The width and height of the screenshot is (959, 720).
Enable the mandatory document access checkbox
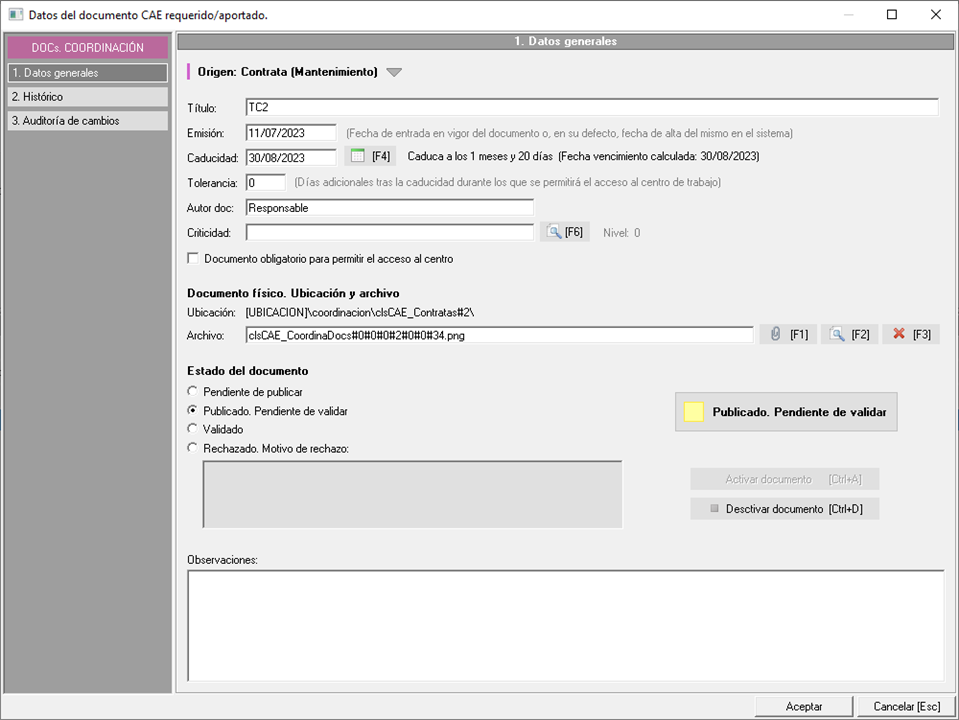pyautogui.click(x=193, y=259)
